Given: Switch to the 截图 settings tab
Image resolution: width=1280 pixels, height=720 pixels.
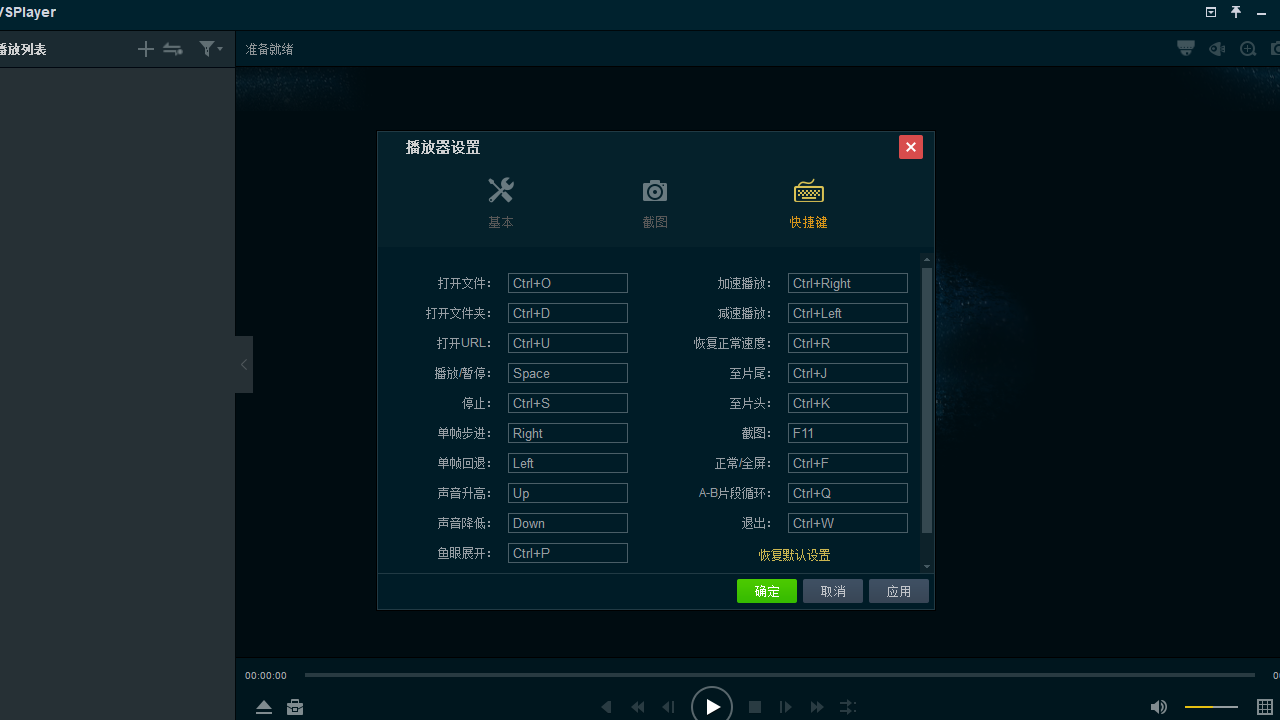Looking at the screenshot, I should pyautogui.click(x=655, y=203).
